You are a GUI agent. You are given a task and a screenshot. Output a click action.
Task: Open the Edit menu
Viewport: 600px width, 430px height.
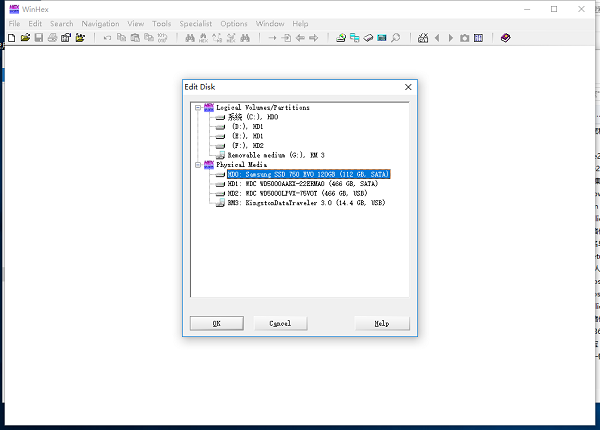point(35,24)
